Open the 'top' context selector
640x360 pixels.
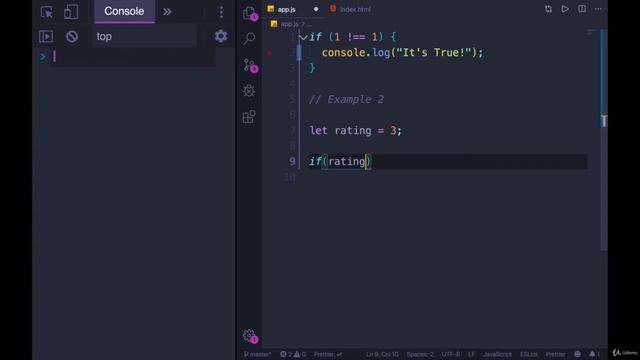coord(144,36)
